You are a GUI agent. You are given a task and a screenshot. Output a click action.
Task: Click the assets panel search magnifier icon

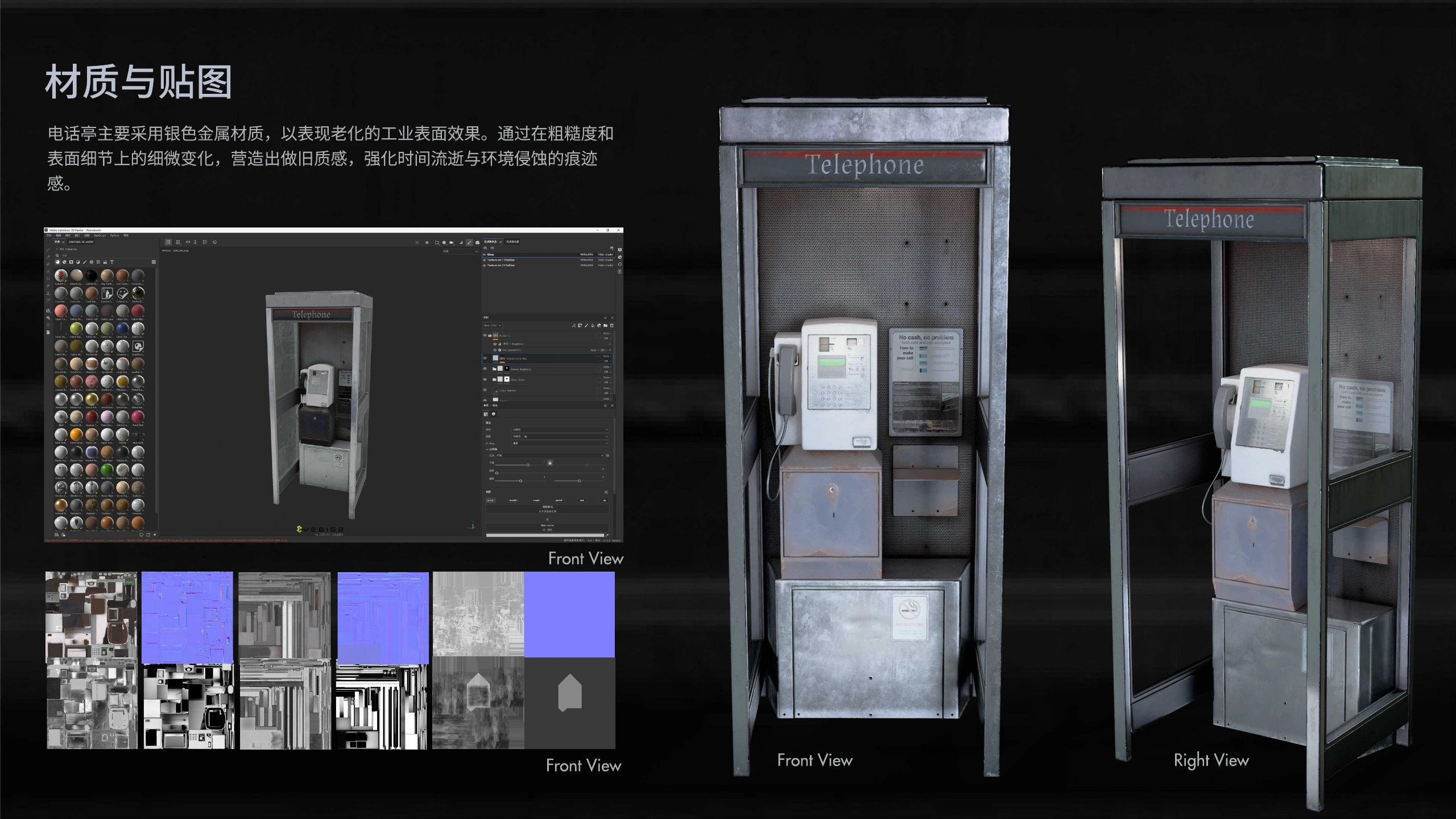pos(57,255)
